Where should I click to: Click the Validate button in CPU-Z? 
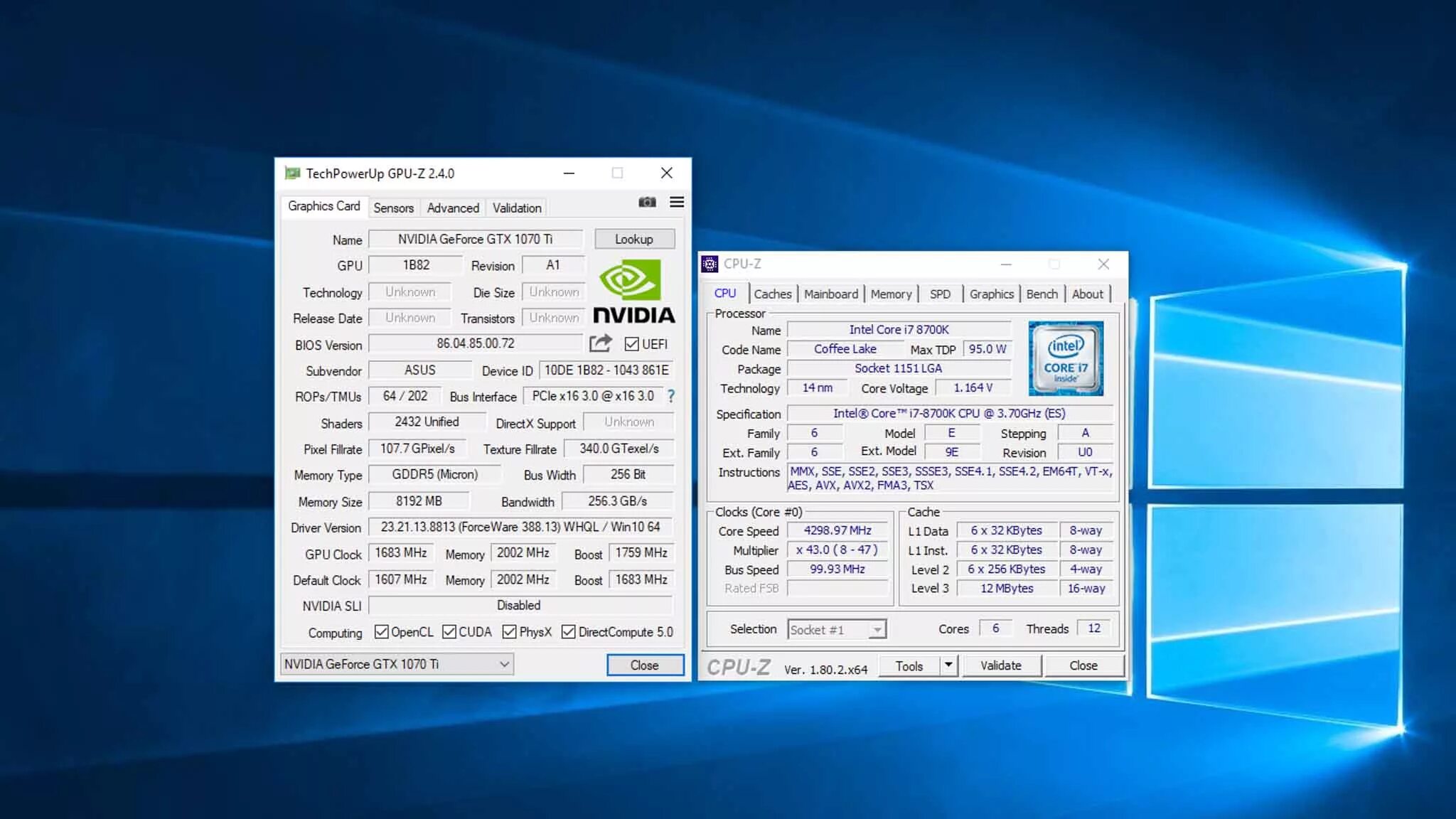1001,665
